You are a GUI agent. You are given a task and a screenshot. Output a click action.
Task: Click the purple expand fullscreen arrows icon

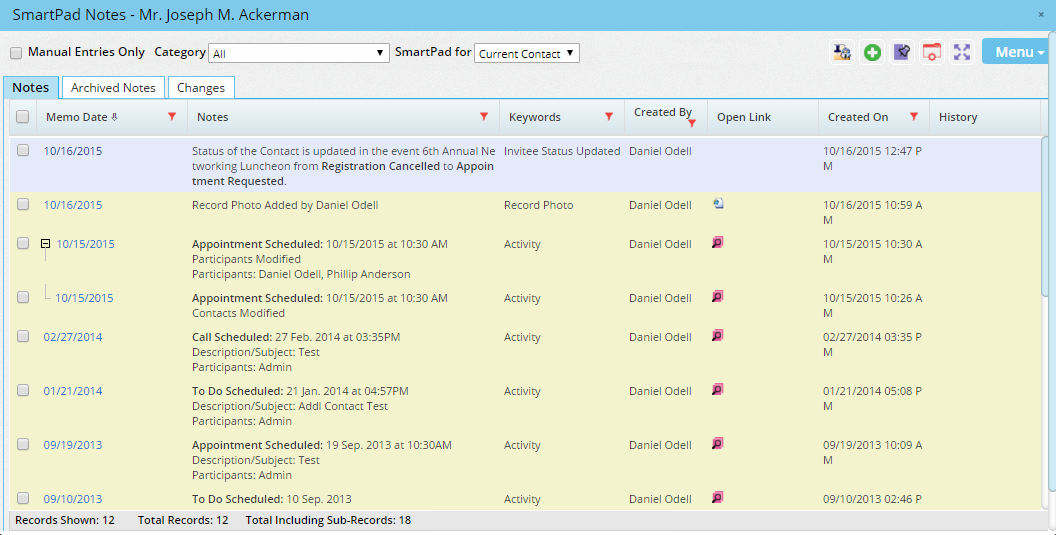962,53
